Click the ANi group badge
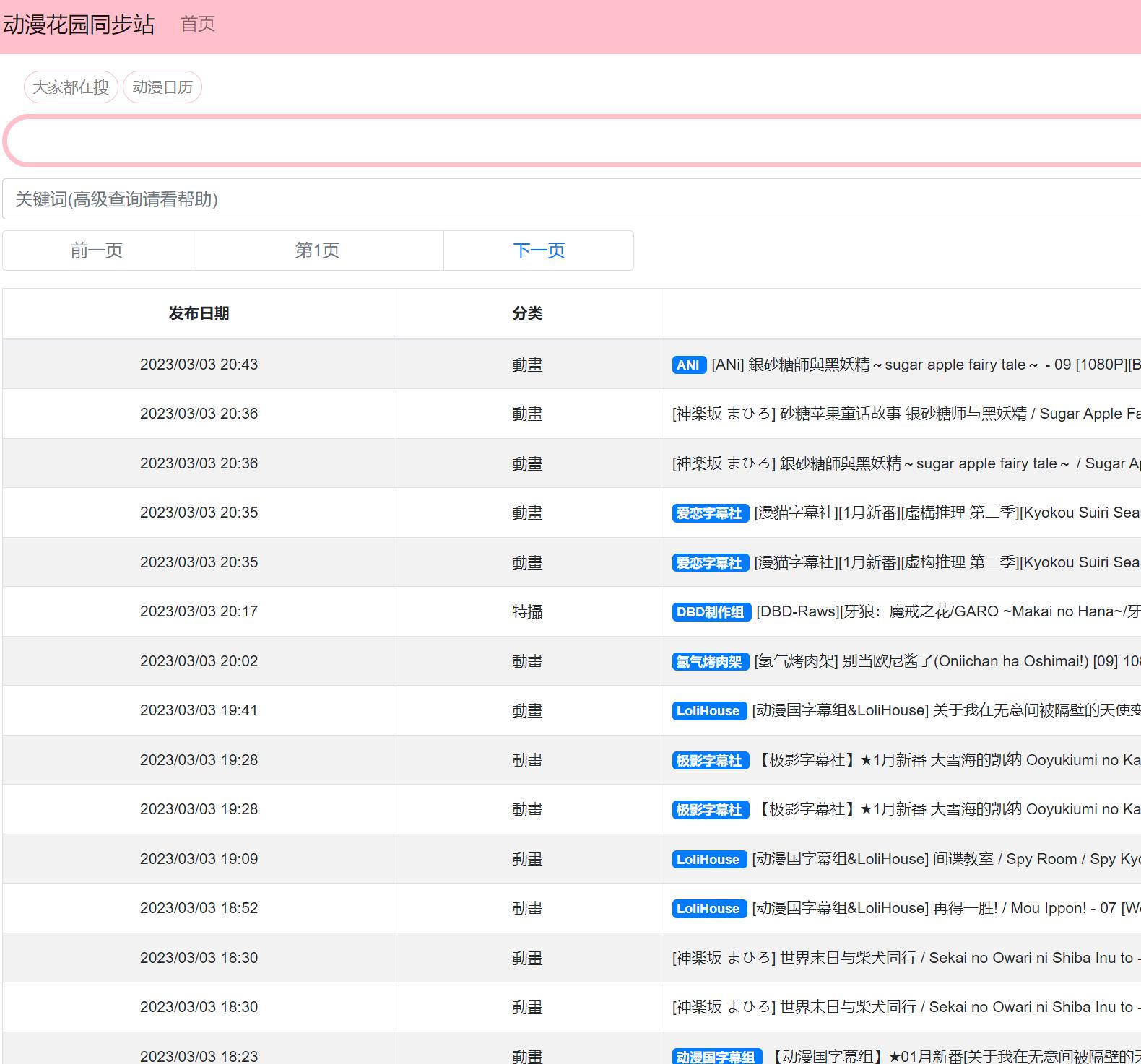This screenshot has width=1141, height=1064. [x=688, y=365]
